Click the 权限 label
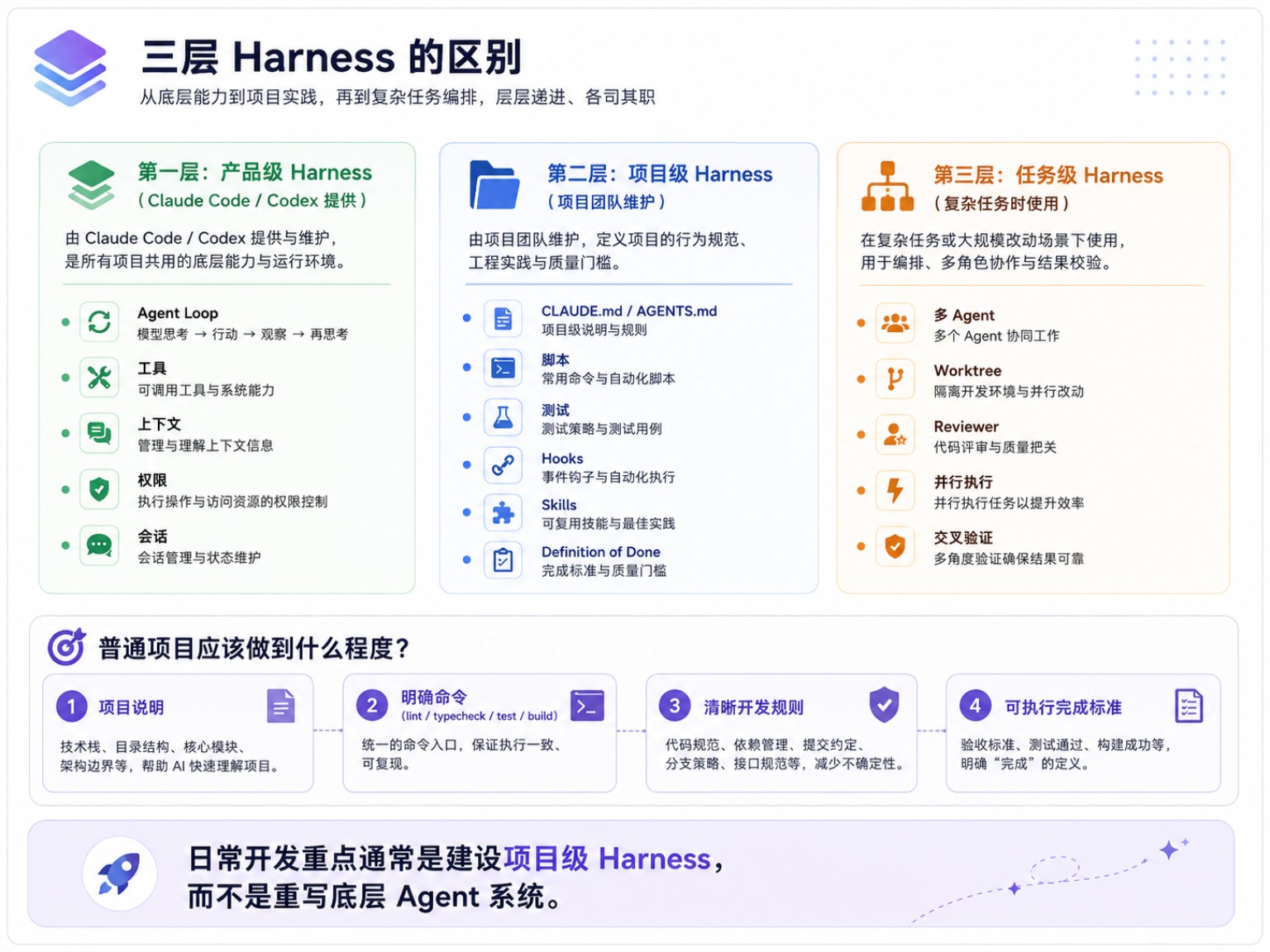The height and width of the screenshot is (952, 1270). [x=152, y=480]
